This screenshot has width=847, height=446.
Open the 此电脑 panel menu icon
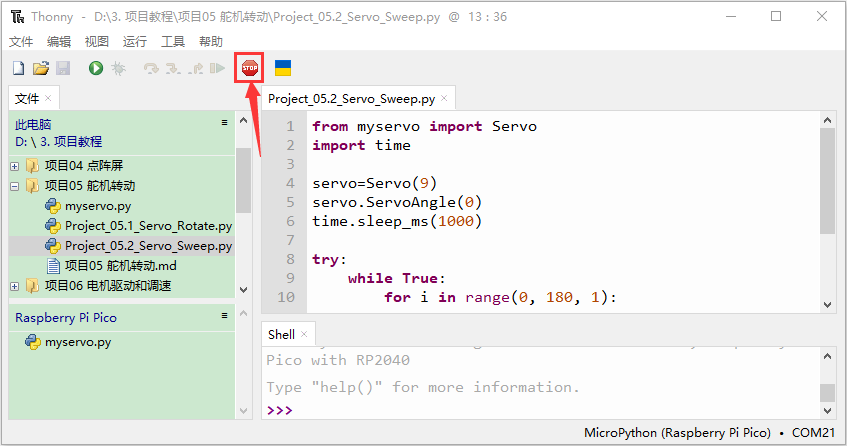point(224,123)
